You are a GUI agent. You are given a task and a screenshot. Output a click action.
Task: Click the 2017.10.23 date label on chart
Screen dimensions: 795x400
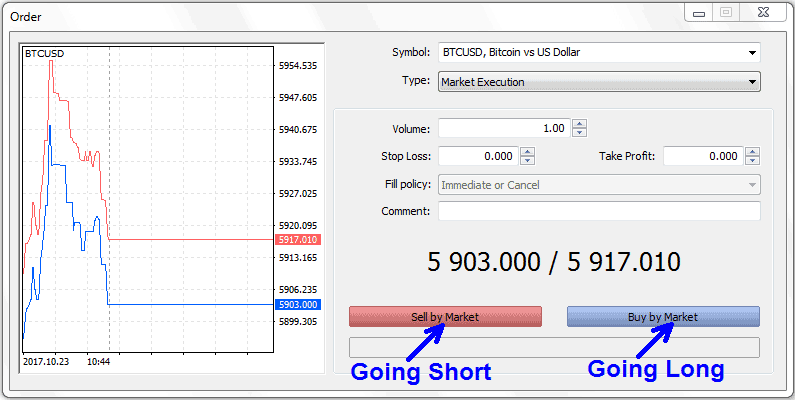point(46,362)
